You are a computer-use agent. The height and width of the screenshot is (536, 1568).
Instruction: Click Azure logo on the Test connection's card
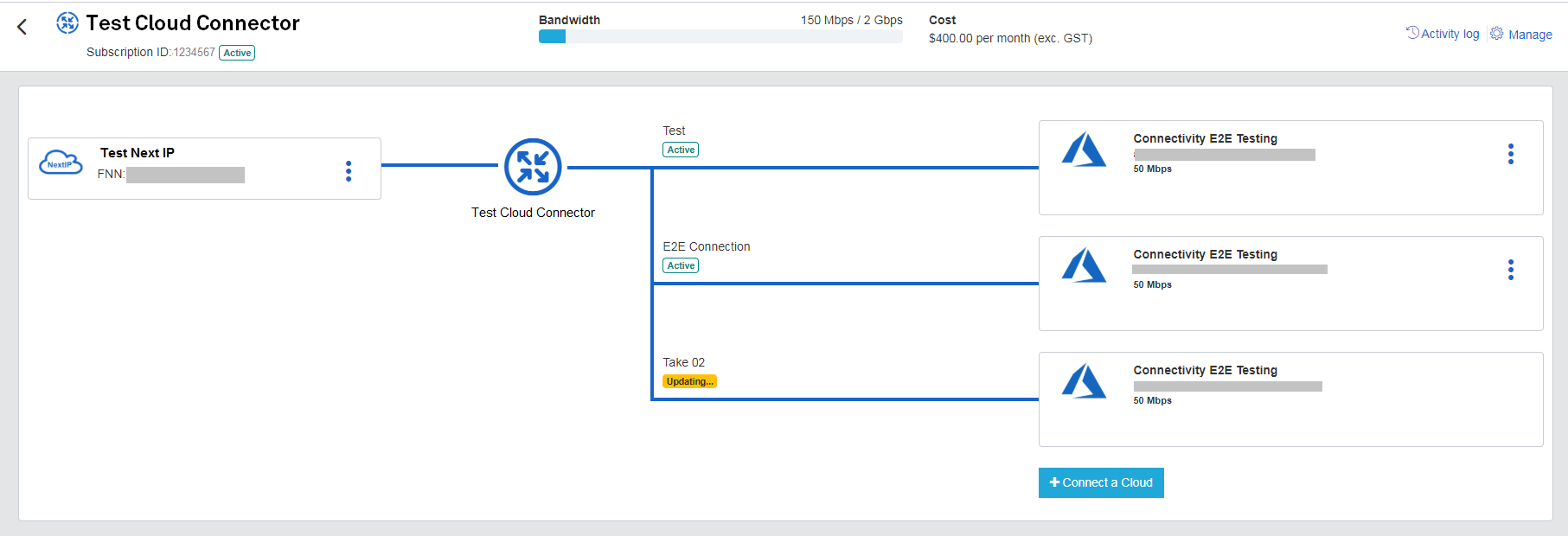1084,150
